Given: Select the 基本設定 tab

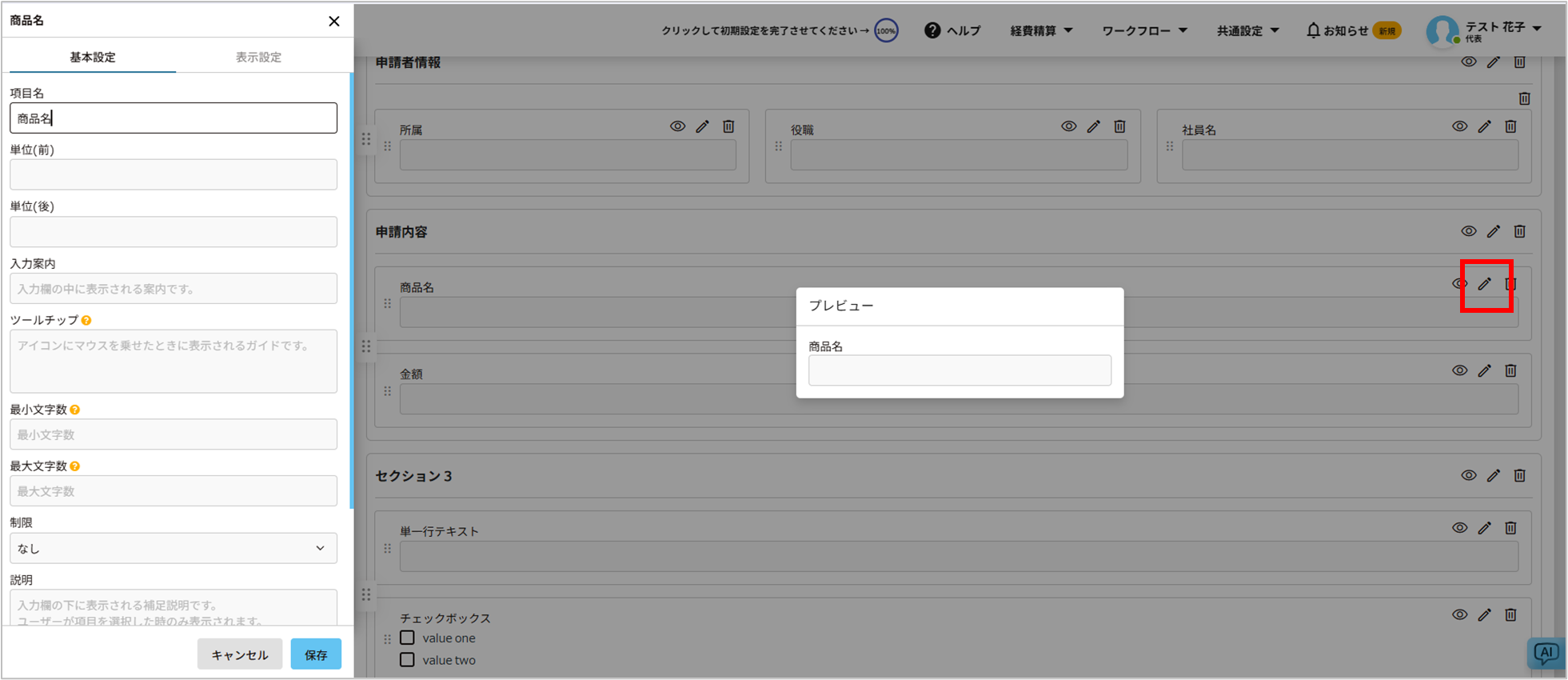Looking at the screenshot, I should pyautogui.click(x=93, y=57).
